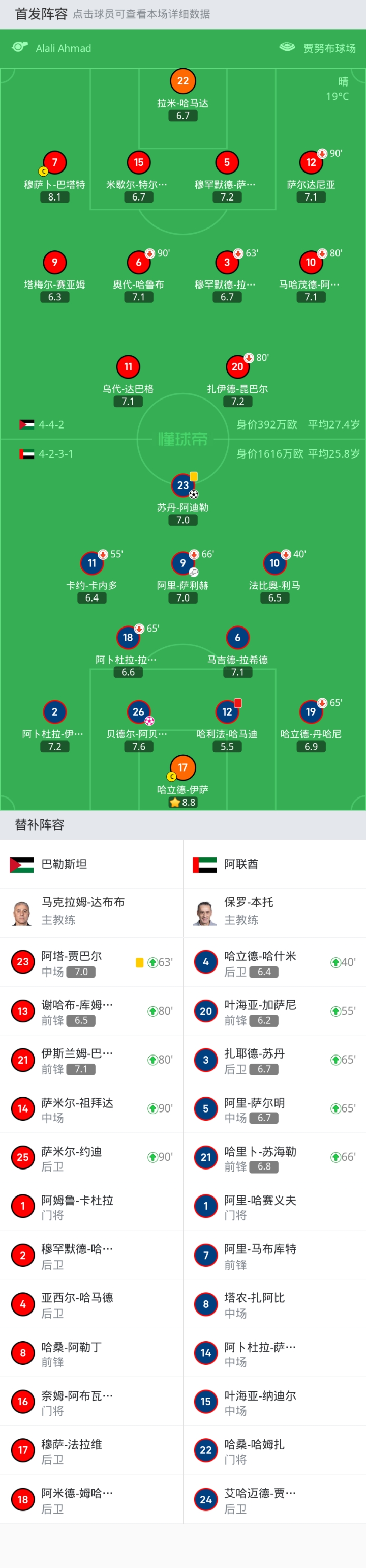The image size is (366, 1568).
Task: Select the 阿联酋 team header
Action: pyautogui.click(x=241, y=864)
